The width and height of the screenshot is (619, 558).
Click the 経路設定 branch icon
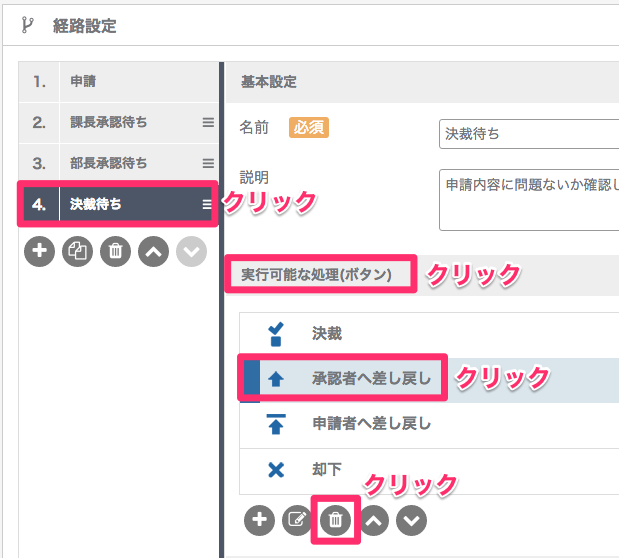(x=27, y=25)
